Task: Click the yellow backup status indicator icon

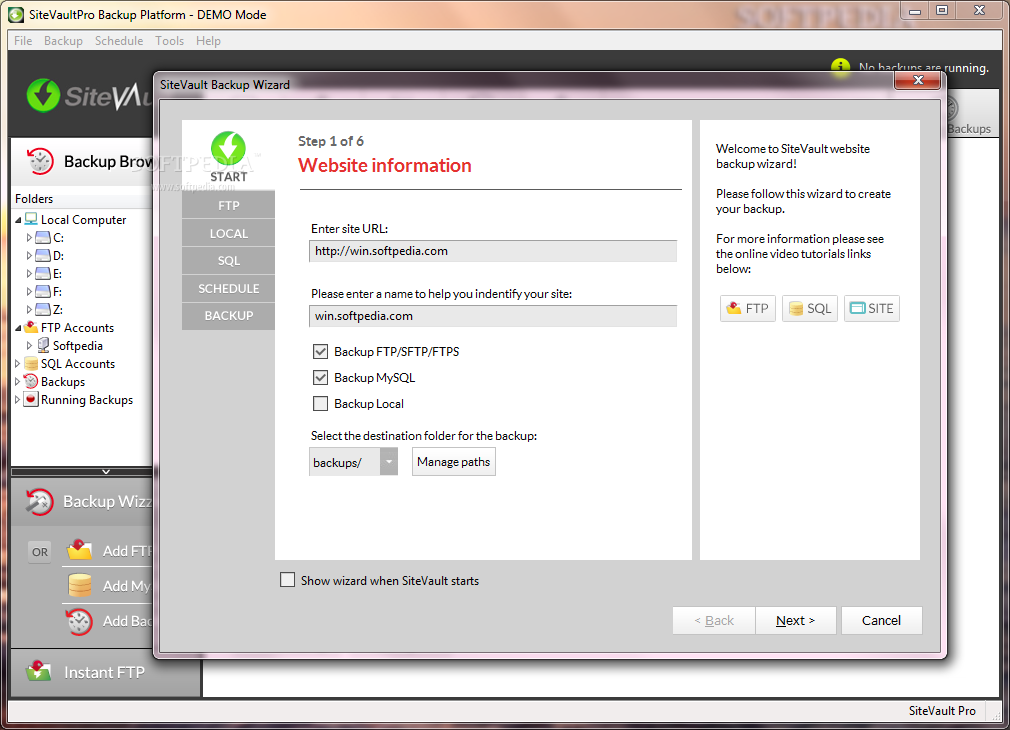Action: click(840, 66)
